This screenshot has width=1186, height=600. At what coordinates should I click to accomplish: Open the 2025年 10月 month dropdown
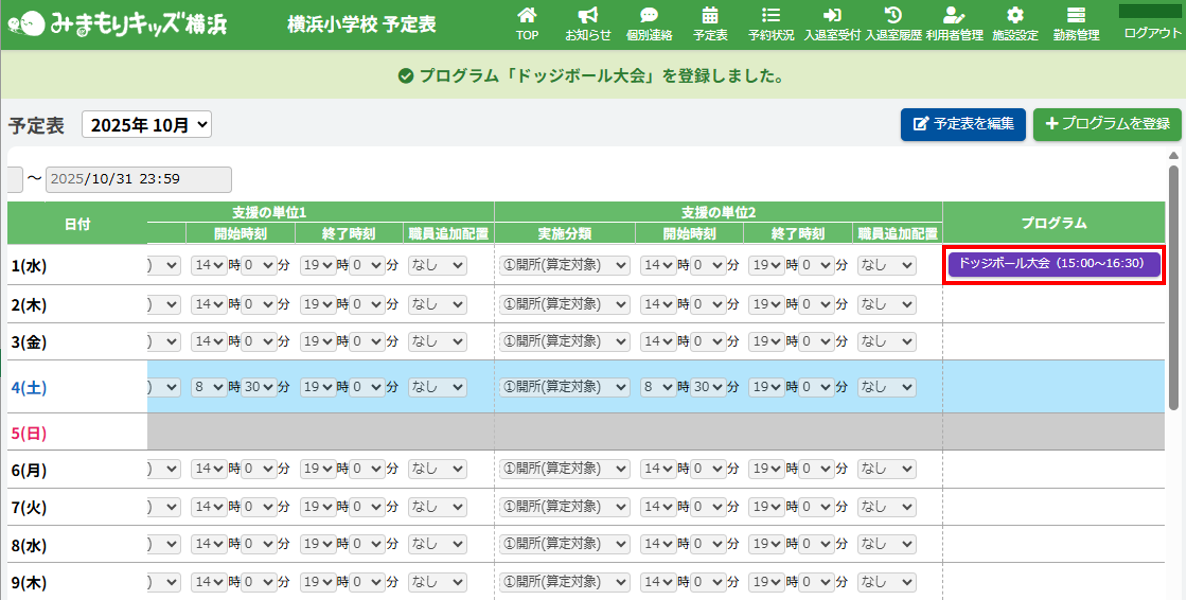tap(147, 125)
